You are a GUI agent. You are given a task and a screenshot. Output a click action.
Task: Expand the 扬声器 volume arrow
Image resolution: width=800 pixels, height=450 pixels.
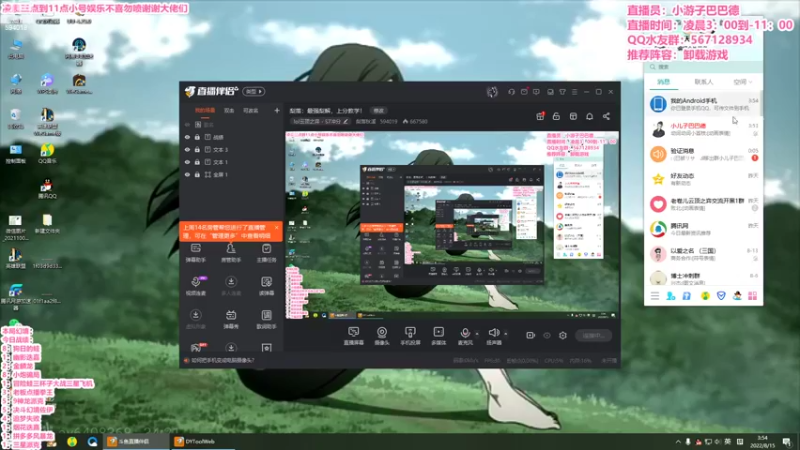click(x=506, y=334)
